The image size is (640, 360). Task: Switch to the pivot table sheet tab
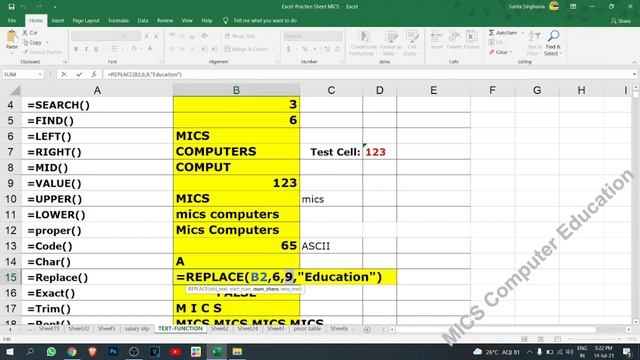click(307, 329)
